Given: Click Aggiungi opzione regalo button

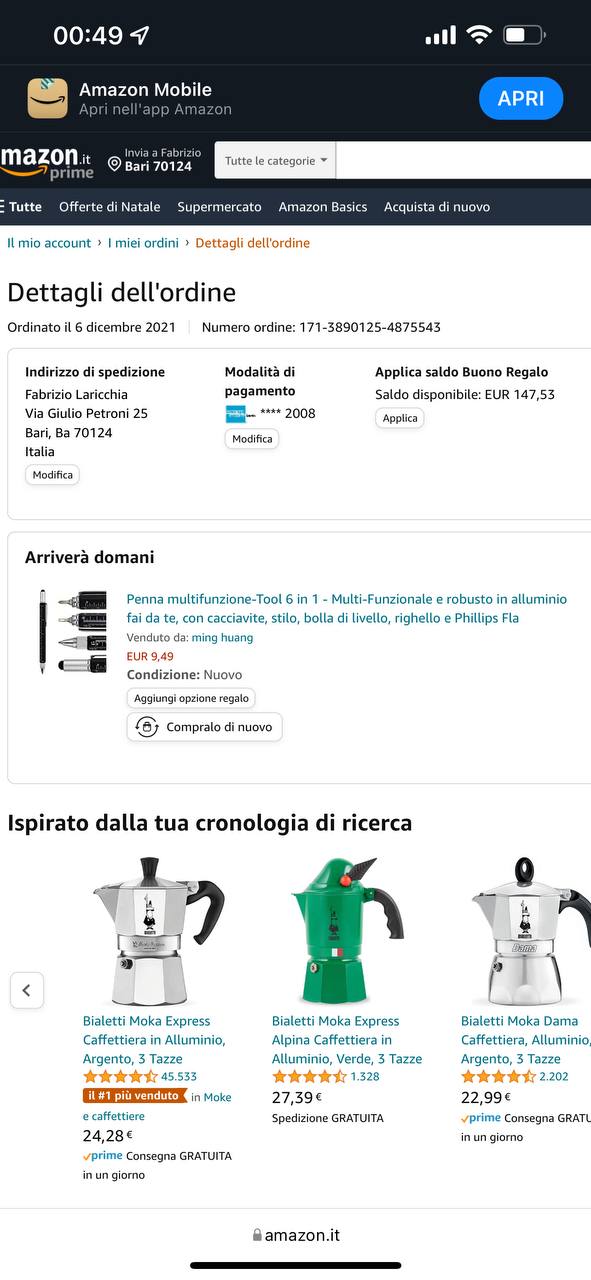Looking at the screenshot, I should (x=191, y=698).
